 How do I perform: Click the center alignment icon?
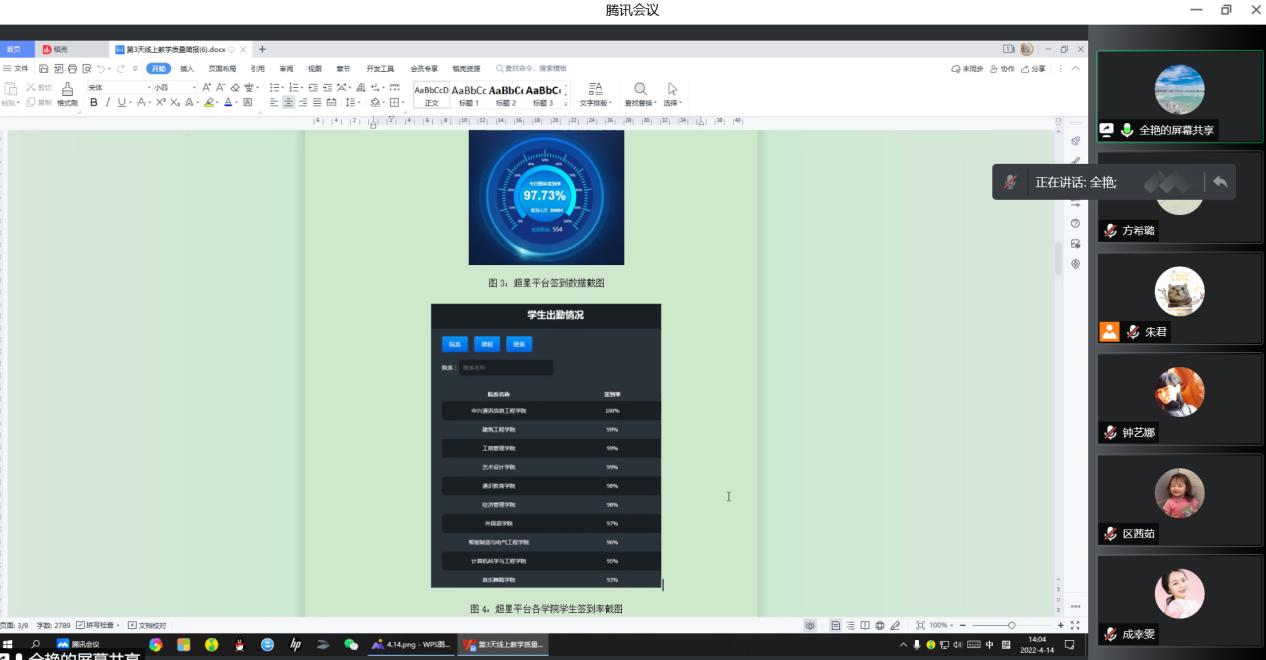(x=288, y=102)
